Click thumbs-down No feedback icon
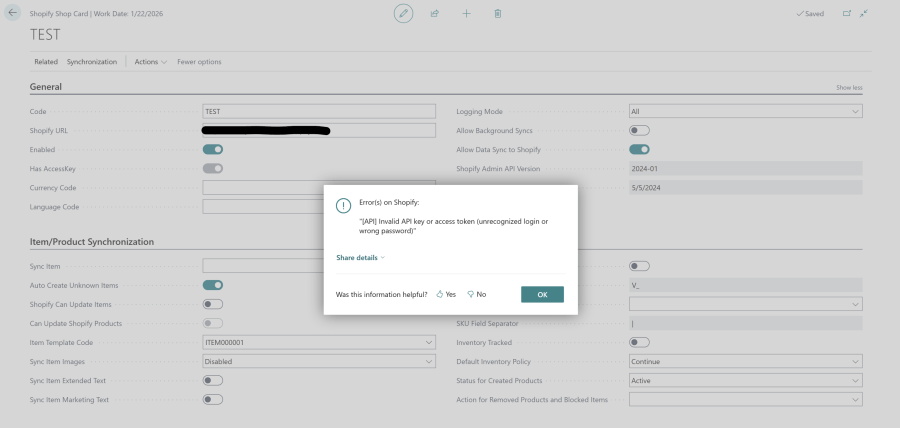This screenshot has width=900, height=428. point(471,294)
